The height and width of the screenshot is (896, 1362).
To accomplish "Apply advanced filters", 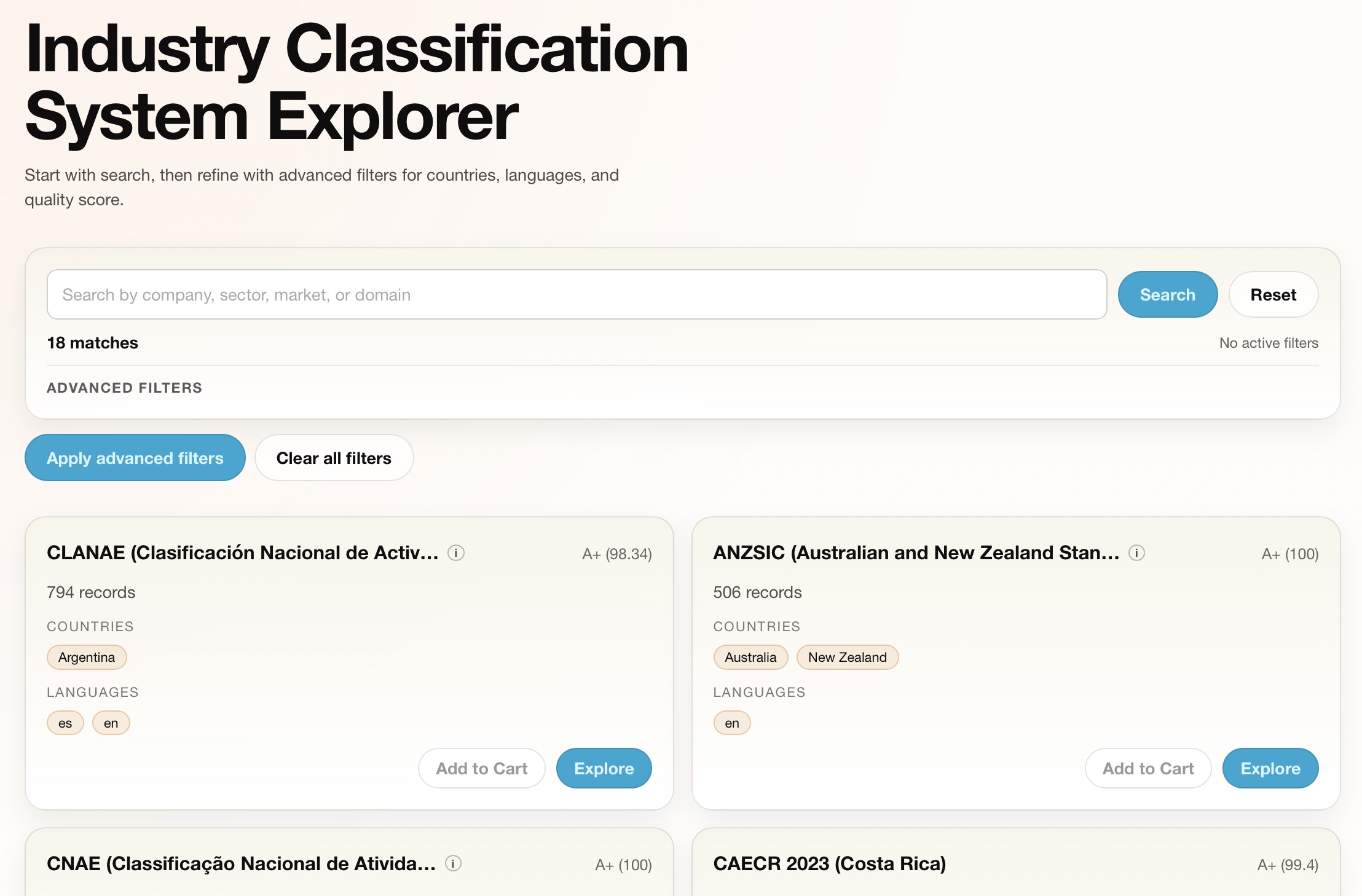I will [x=135, y=458].
